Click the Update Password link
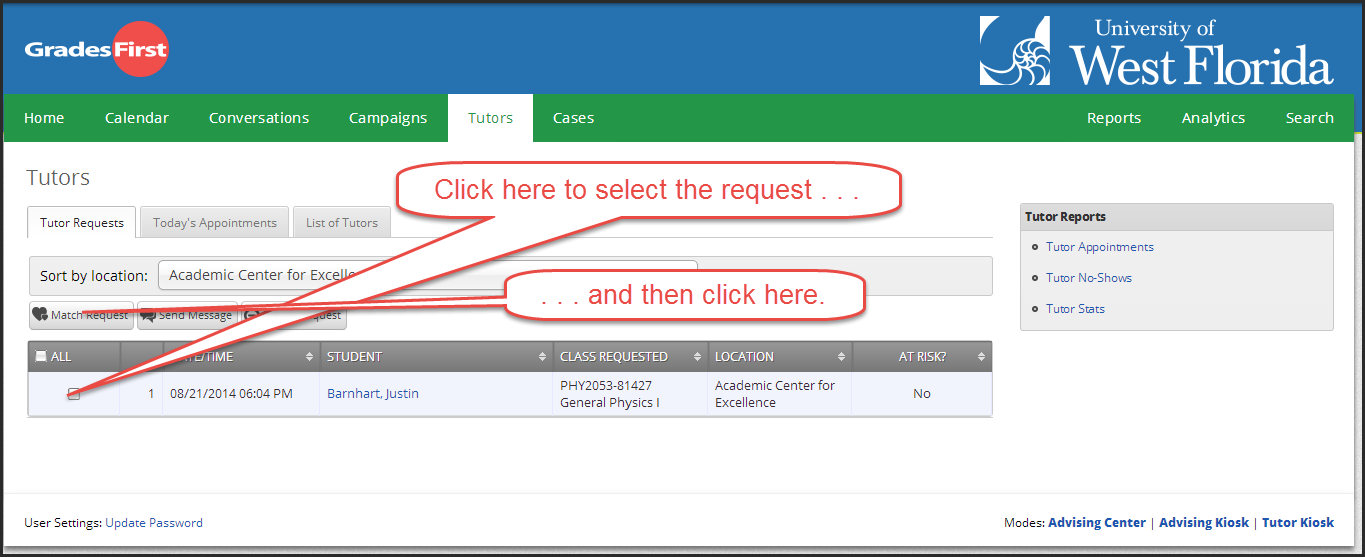This screenshot has width=1365, height=557. (x=154, y=523)
